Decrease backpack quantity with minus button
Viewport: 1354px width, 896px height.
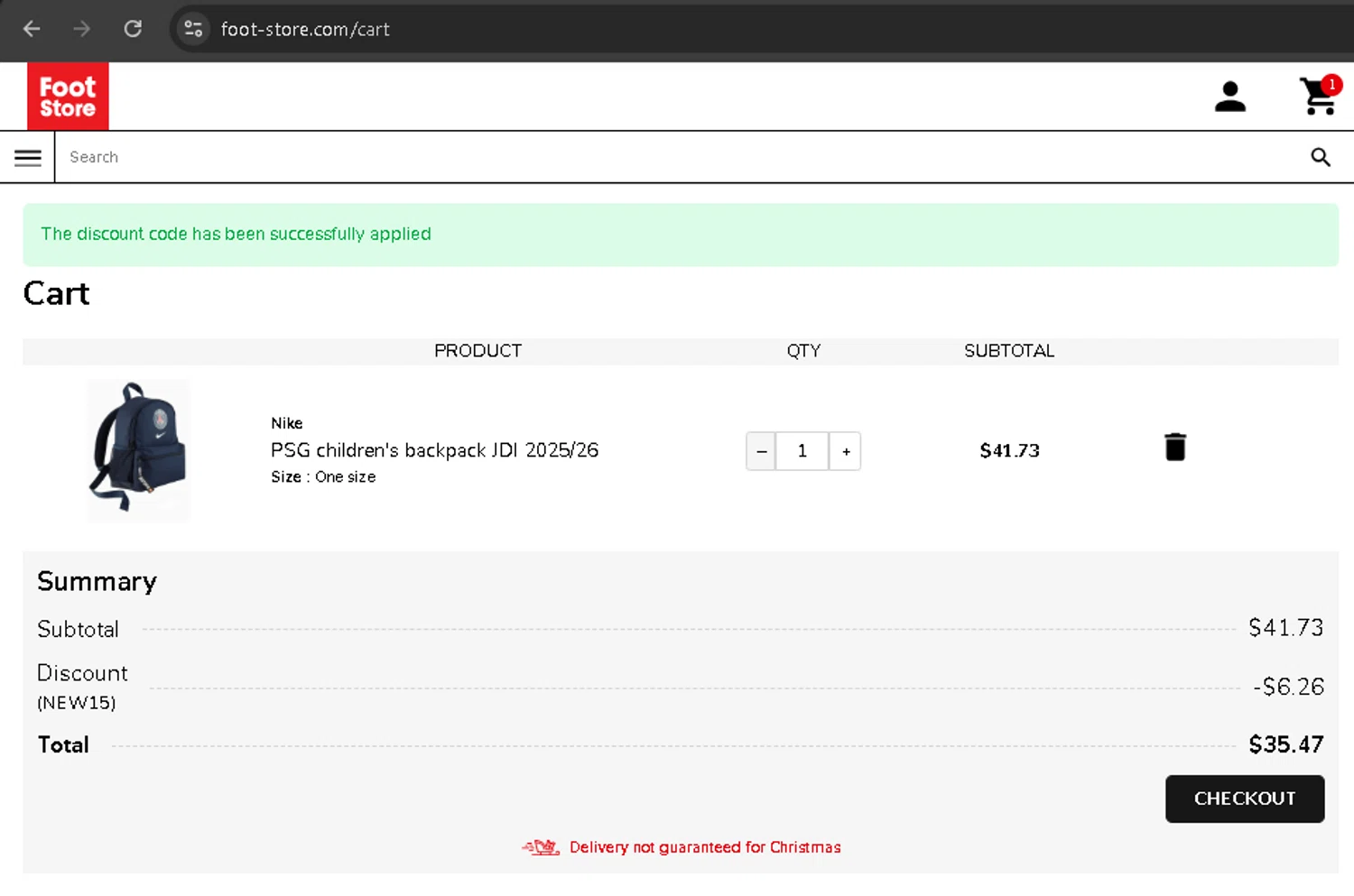point(761,451)
